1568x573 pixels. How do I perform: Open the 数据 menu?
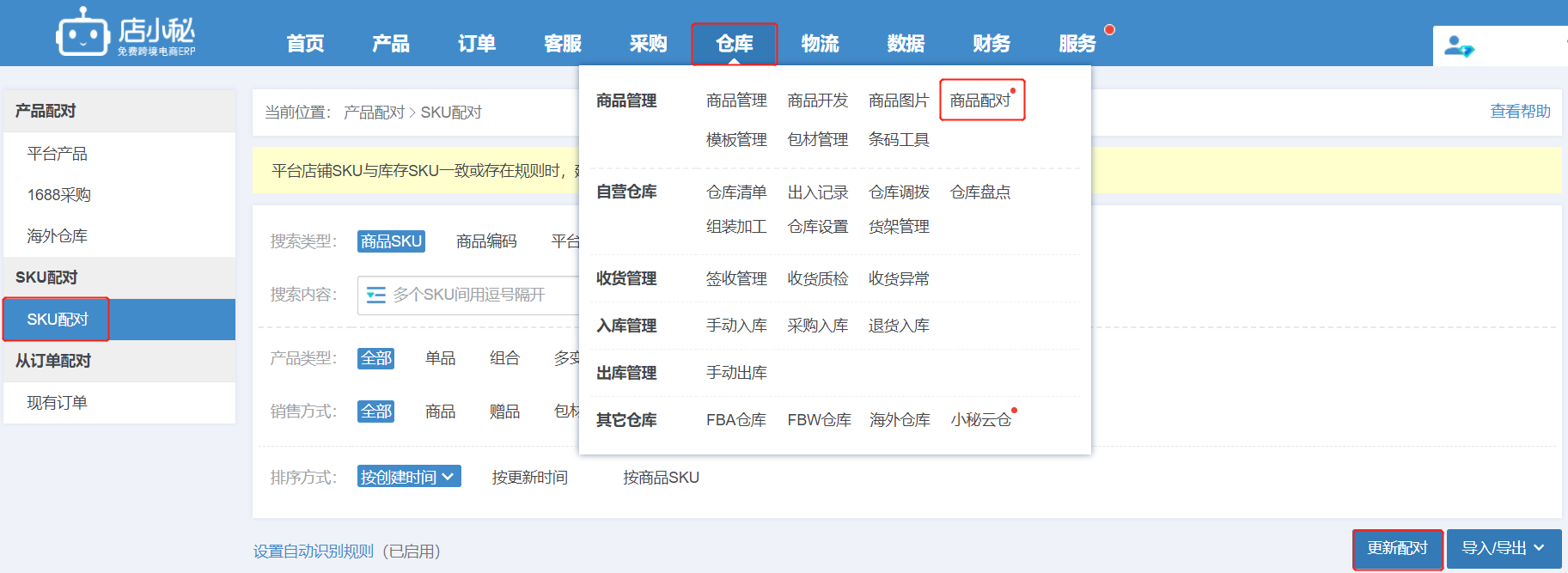[906, 43]
